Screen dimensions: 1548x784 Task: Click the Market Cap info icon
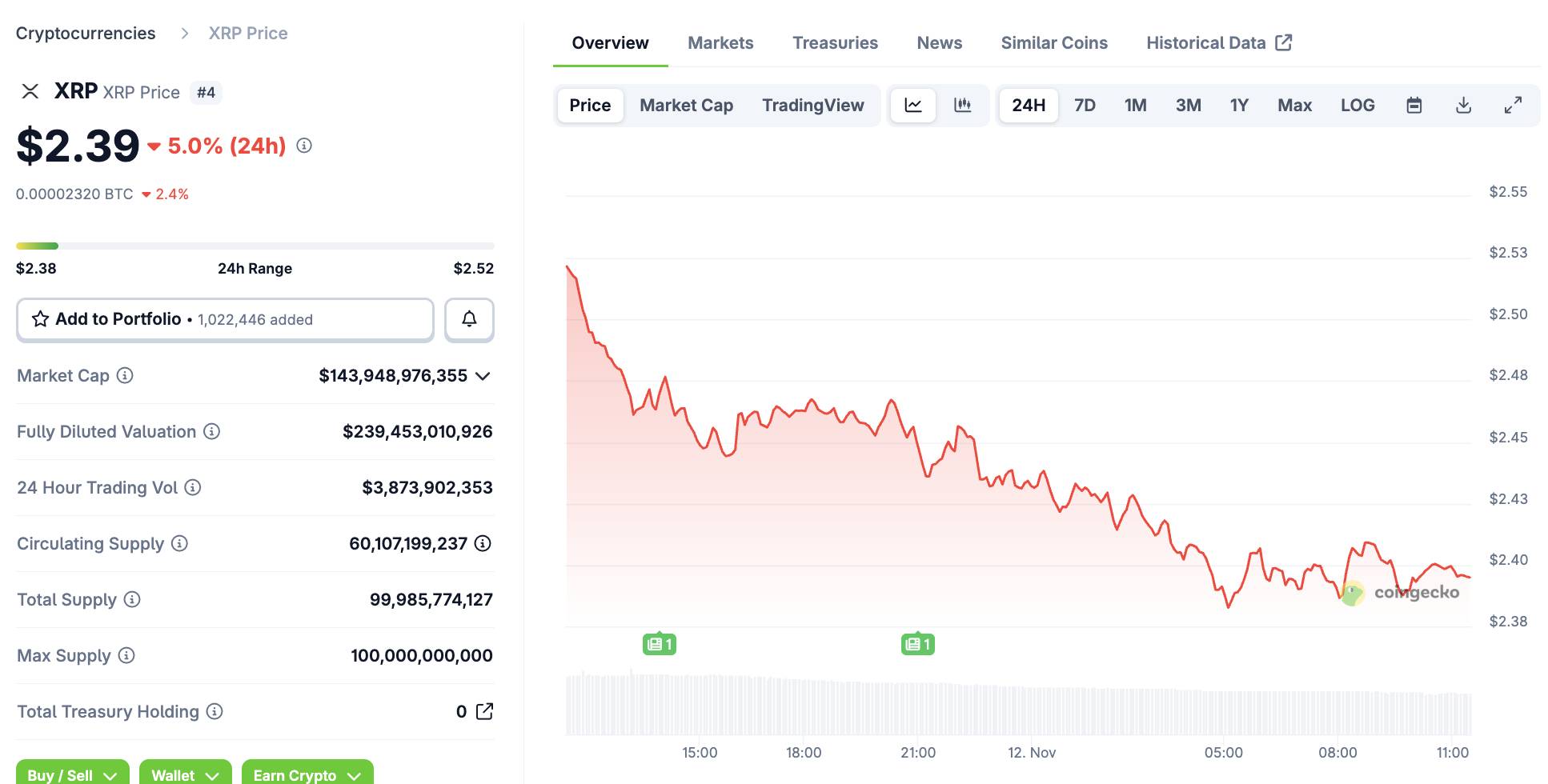[125, 375]
